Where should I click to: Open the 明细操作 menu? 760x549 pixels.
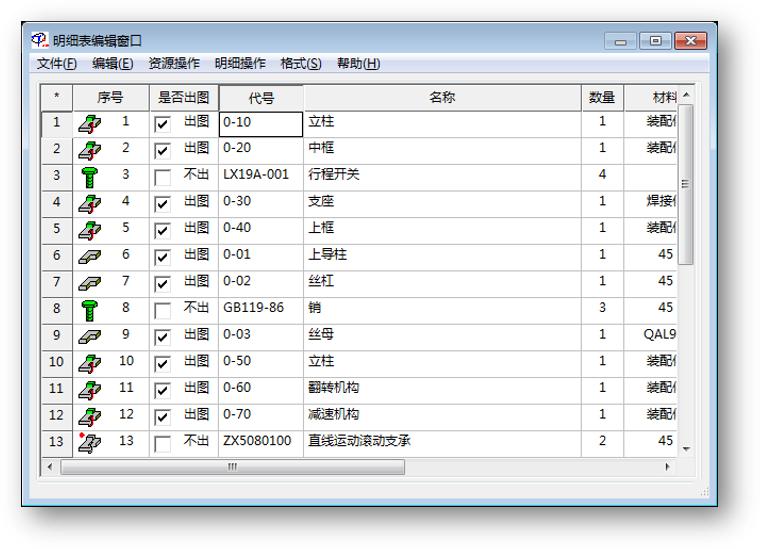point(240,63)
